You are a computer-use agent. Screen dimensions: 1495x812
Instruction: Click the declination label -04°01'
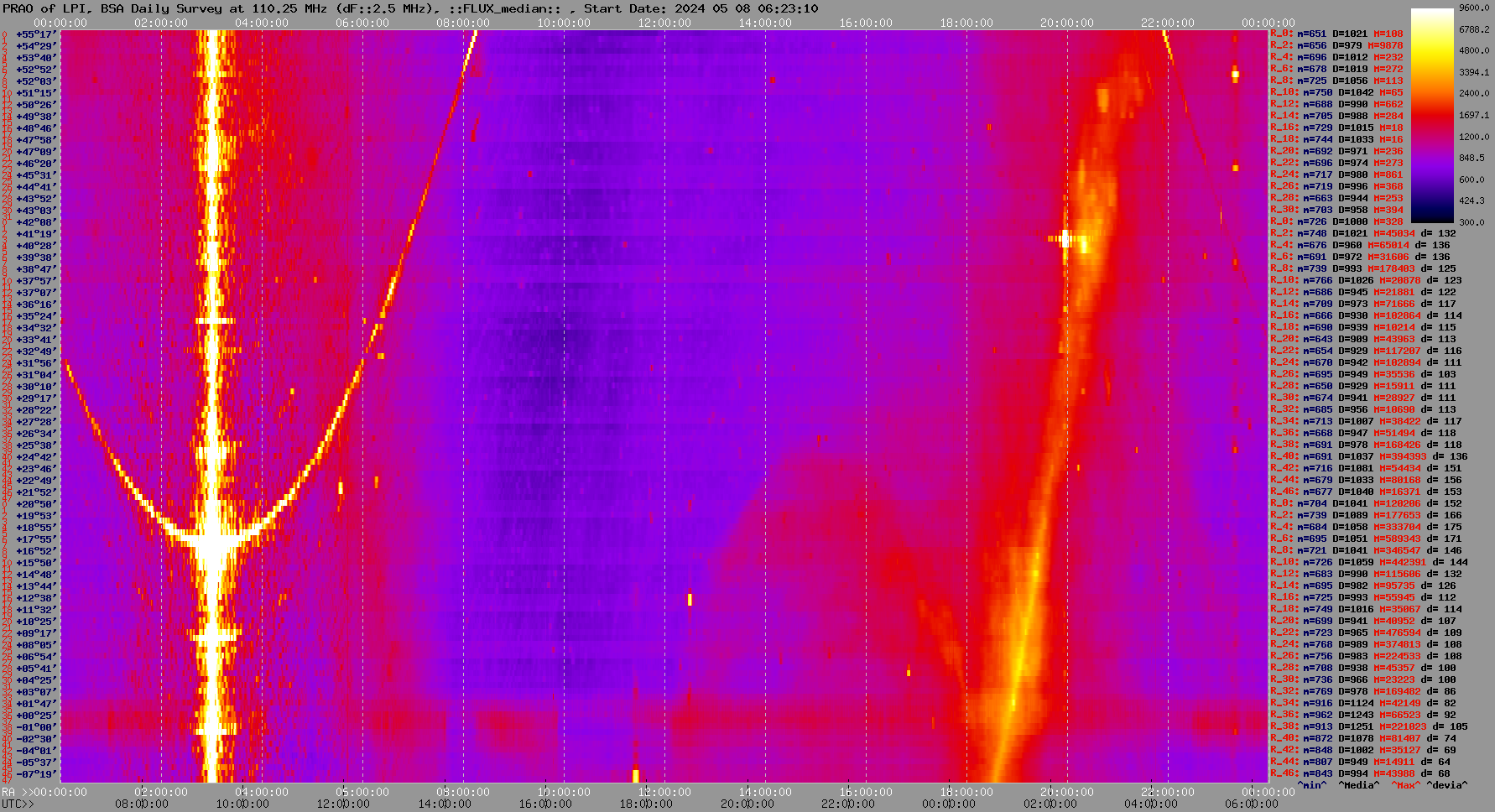click(35, 751)
